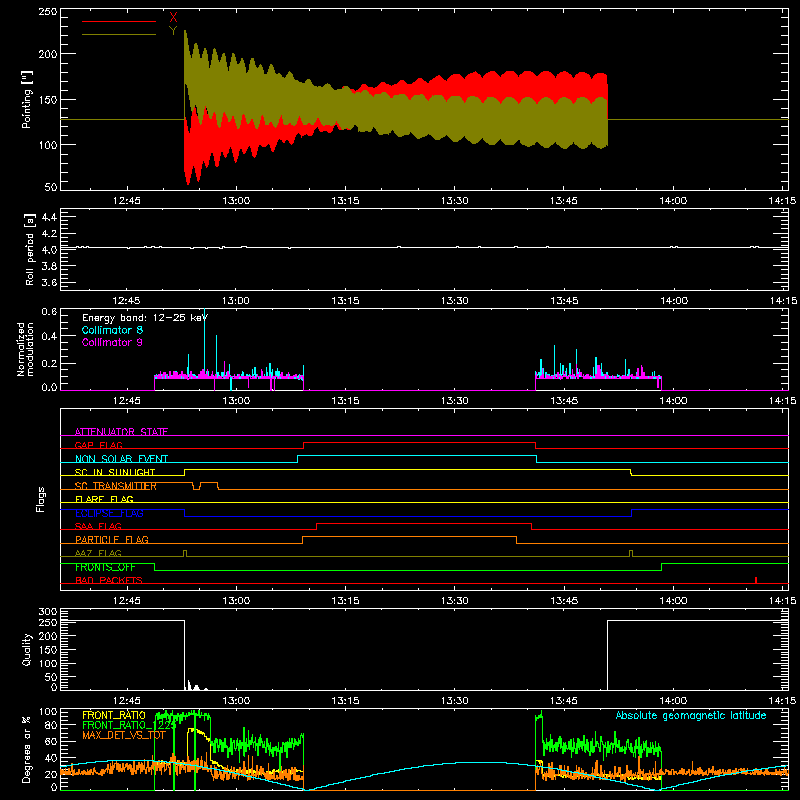Click the Collimator 8 legend label
The image size is (800, 800).
[112, 330]
